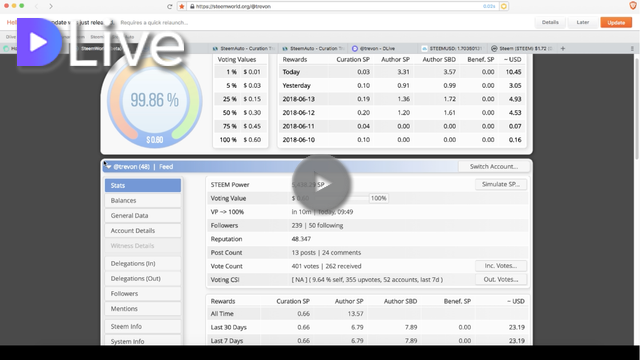640x360 pixels.
Task: Open the System Info section
Action: (x=143, y=341)
